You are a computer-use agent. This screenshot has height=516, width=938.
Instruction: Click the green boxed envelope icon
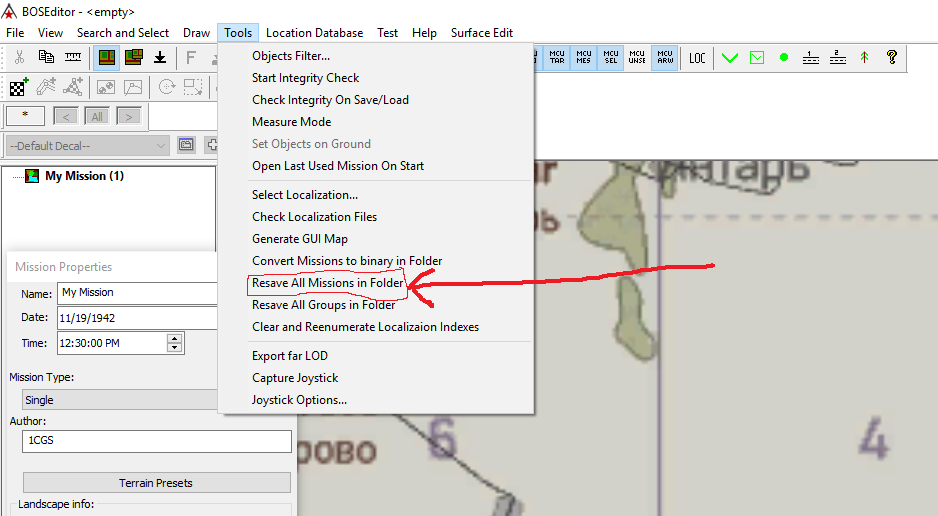tap(757, 58)
